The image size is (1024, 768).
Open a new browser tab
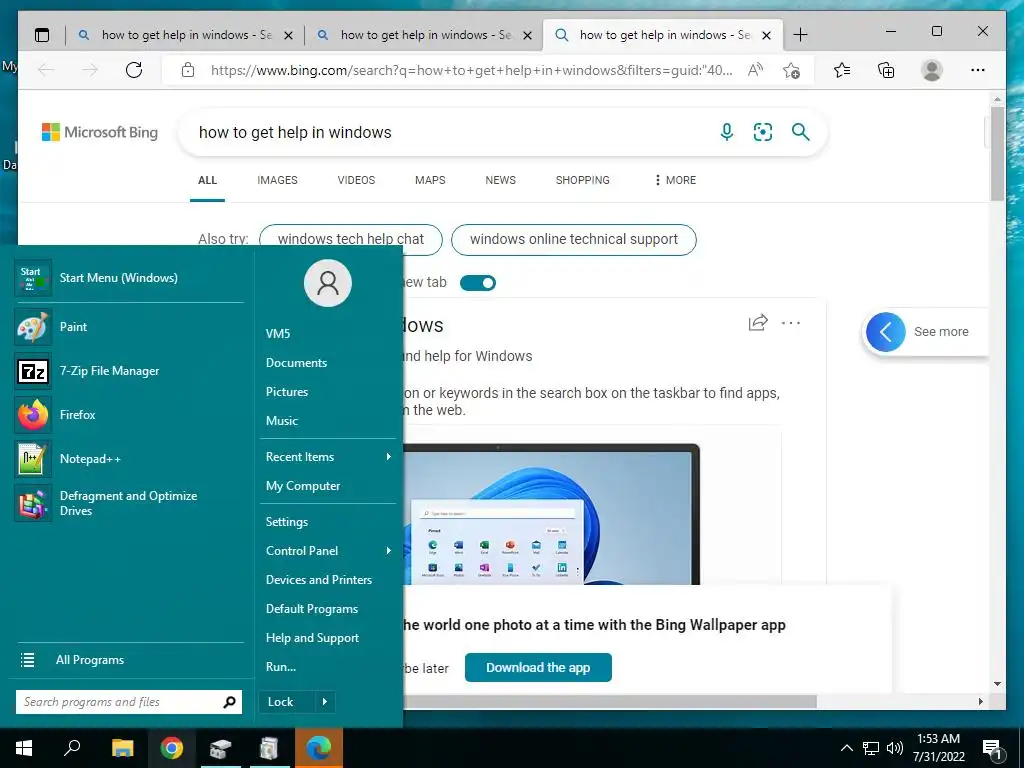[800, 35]
